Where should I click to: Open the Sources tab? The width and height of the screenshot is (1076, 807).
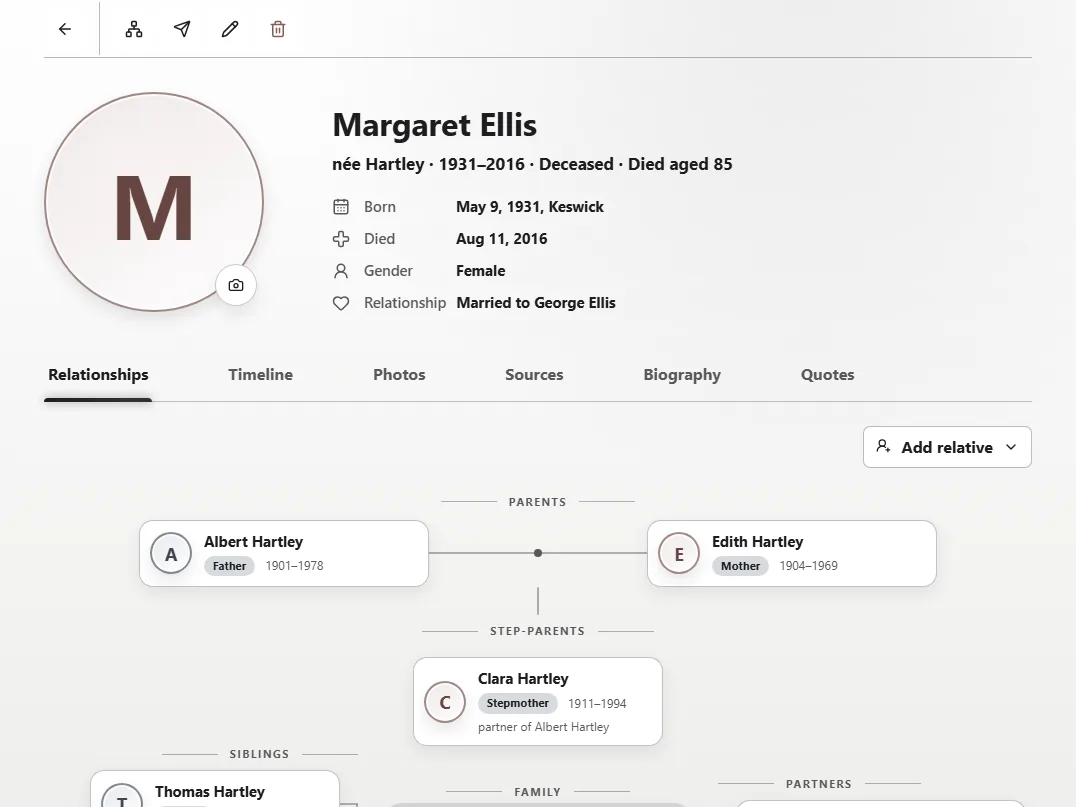pos(534,375)
